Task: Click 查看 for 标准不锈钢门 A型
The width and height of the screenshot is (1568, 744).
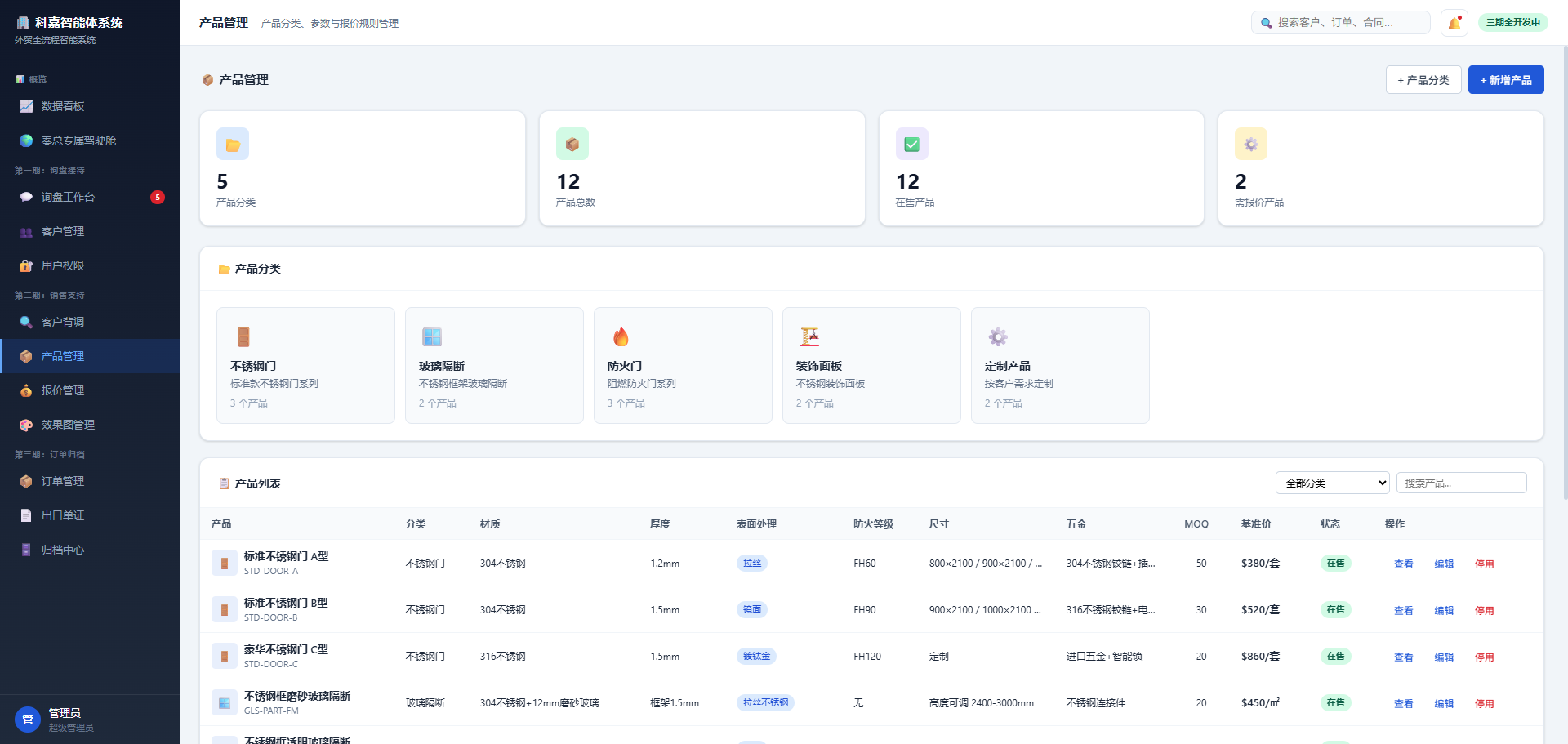Action: pyautogui.click(x=1403, y=564)
